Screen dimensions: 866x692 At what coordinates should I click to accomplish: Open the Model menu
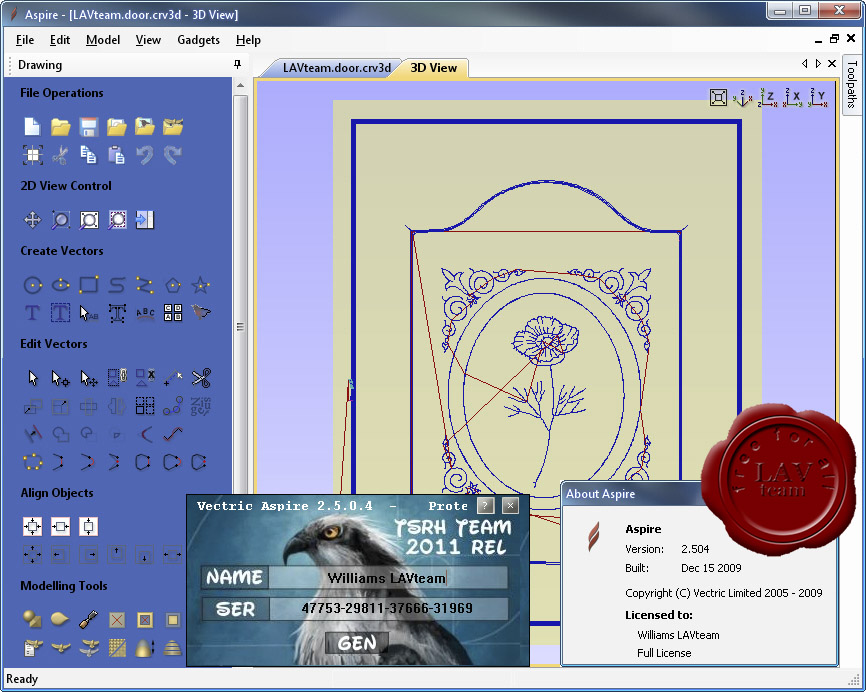pyautogui.click(x=103, y=40)
